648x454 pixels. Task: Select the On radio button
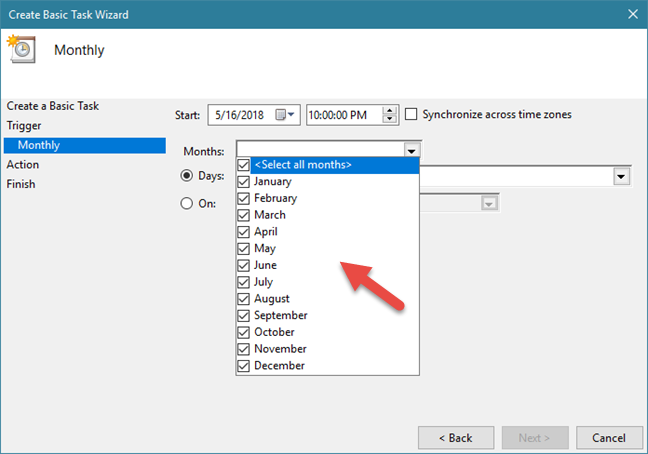(186, 203)
